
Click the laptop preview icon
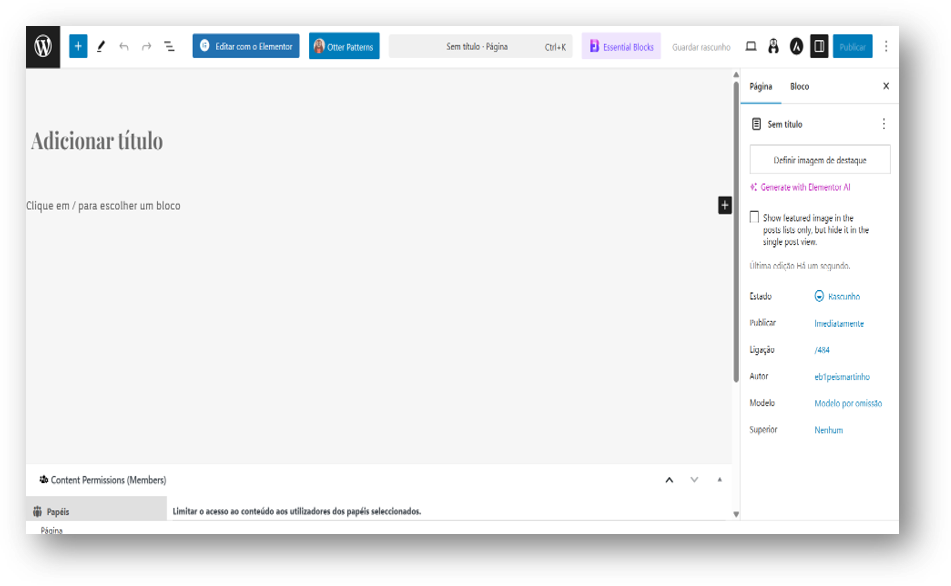(751, 47)
